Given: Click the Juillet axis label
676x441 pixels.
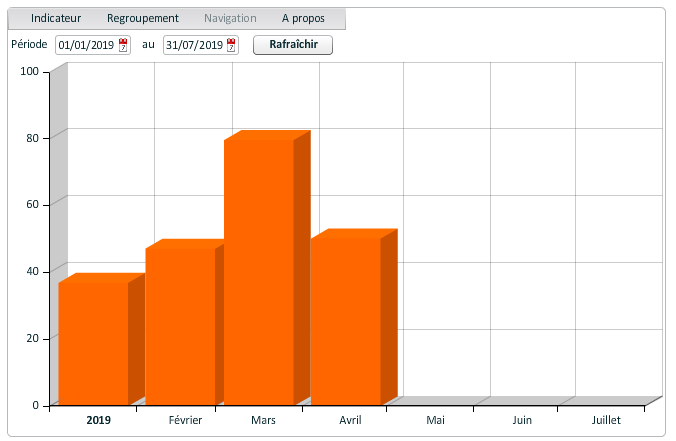Looking at the screenshot, I should (606, 420).
